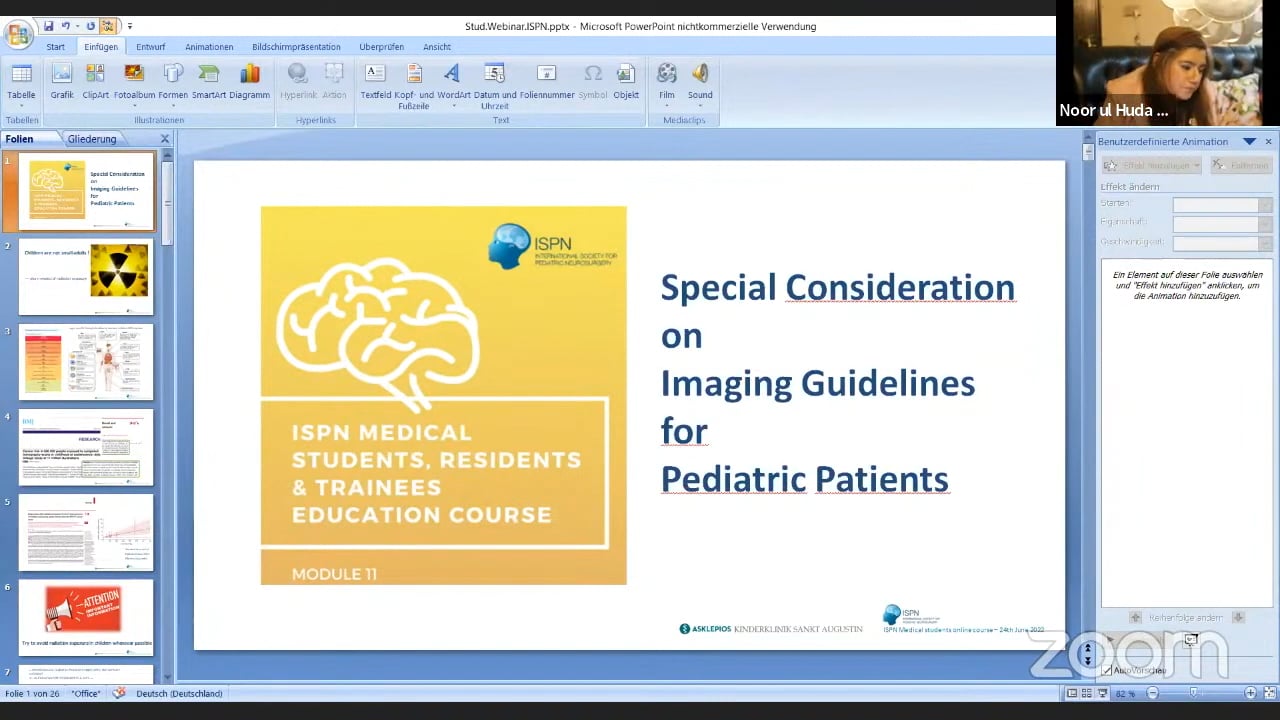Open the customize quick access toolbar dropdown
Image resolution: width=1280 pixels, height=720 pixels.
click(x=129, y=26)
